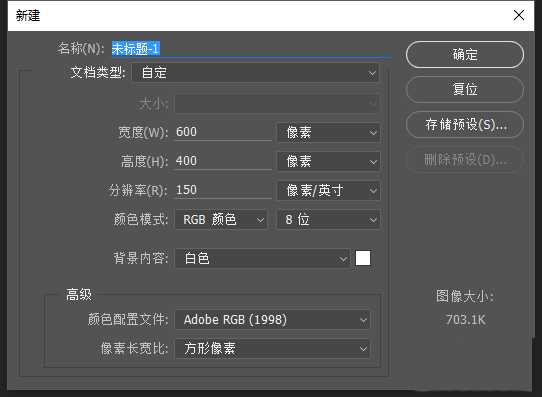Open the 背景内容 dropdown showing 白色
Viewport: 542px width, 397px height.
(x=262, y=258)
